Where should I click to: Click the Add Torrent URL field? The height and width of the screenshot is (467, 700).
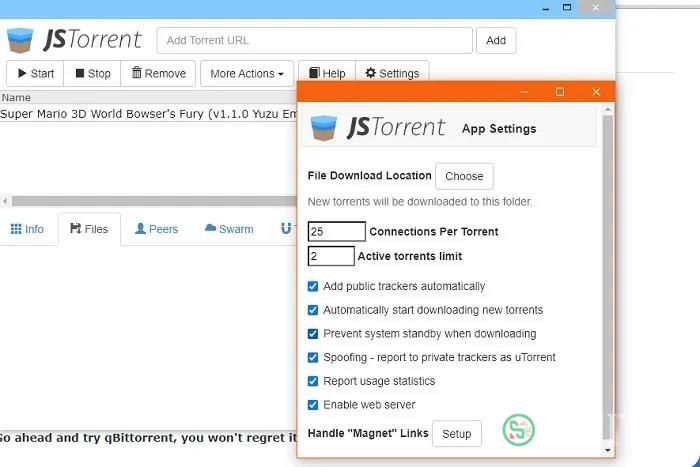click(x=315, y=40)
